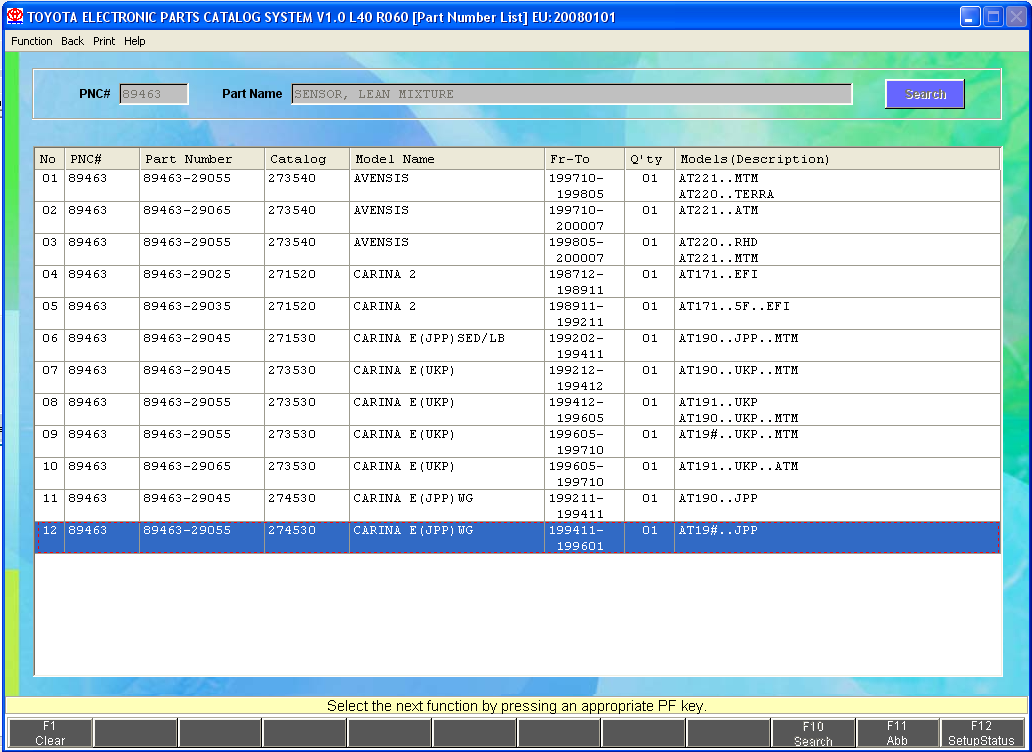This screenshot has height=752, width=1032.
Task: Open the Help menu
Action: coord(135,41)
